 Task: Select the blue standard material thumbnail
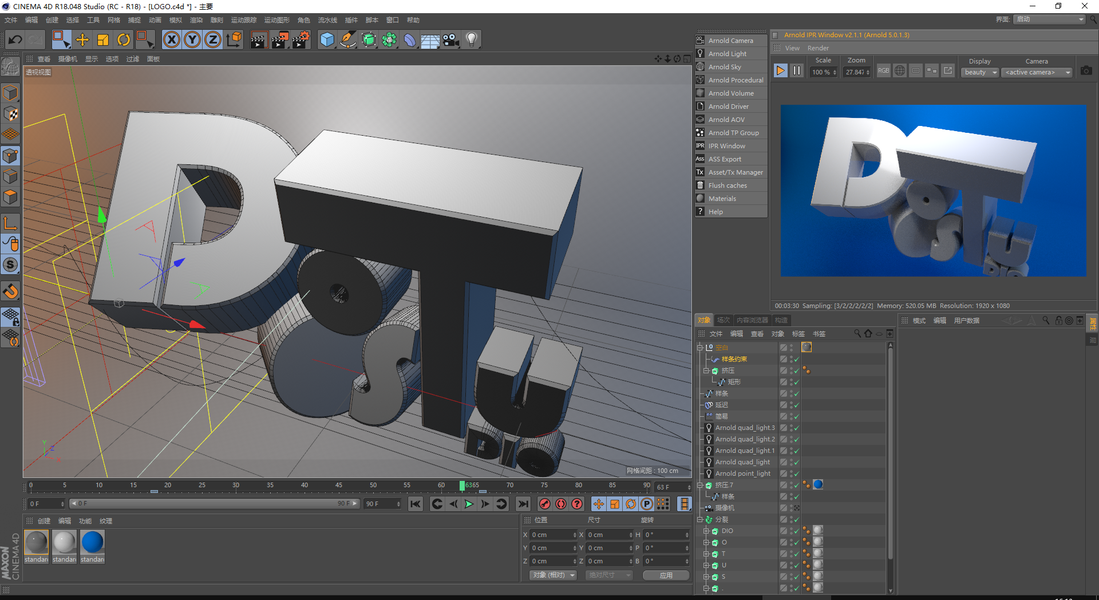[x=93, y=542]
